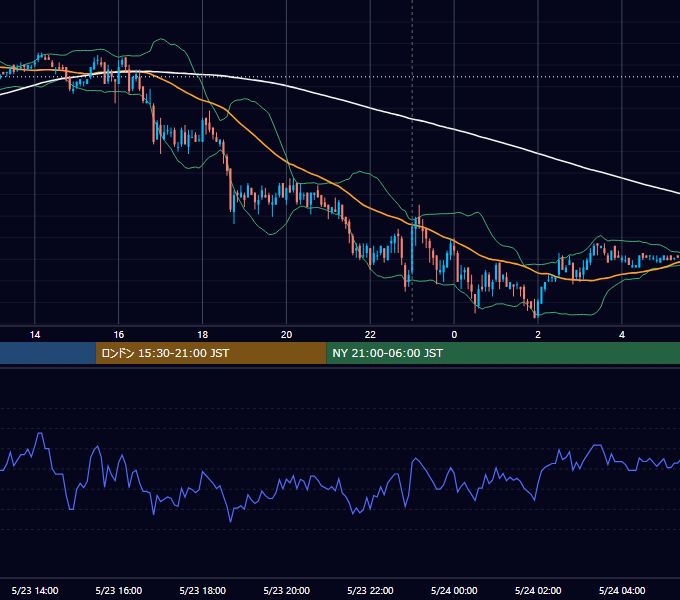Screen dimensions: 680x600
Task: Click hour label 16 on price chart axis
Action: click(118, 335)
